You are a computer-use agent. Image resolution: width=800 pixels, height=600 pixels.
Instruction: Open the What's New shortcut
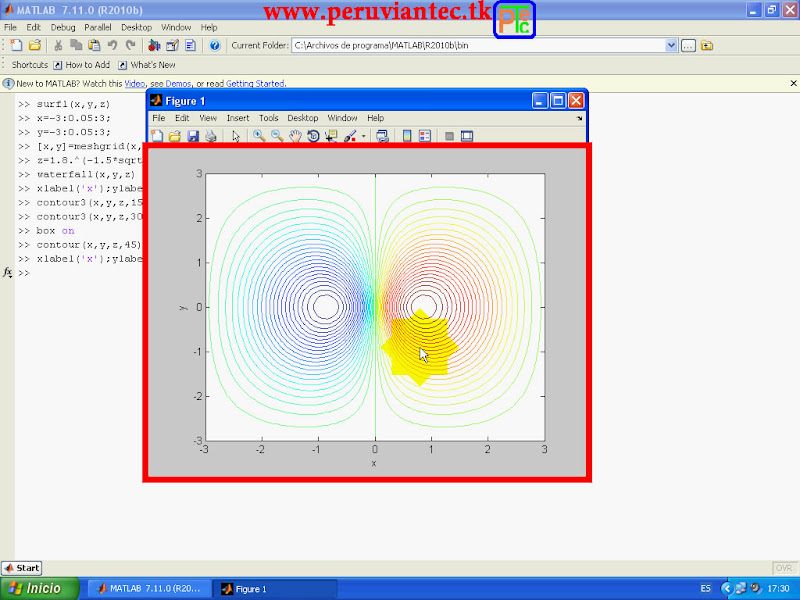point(147,65)
